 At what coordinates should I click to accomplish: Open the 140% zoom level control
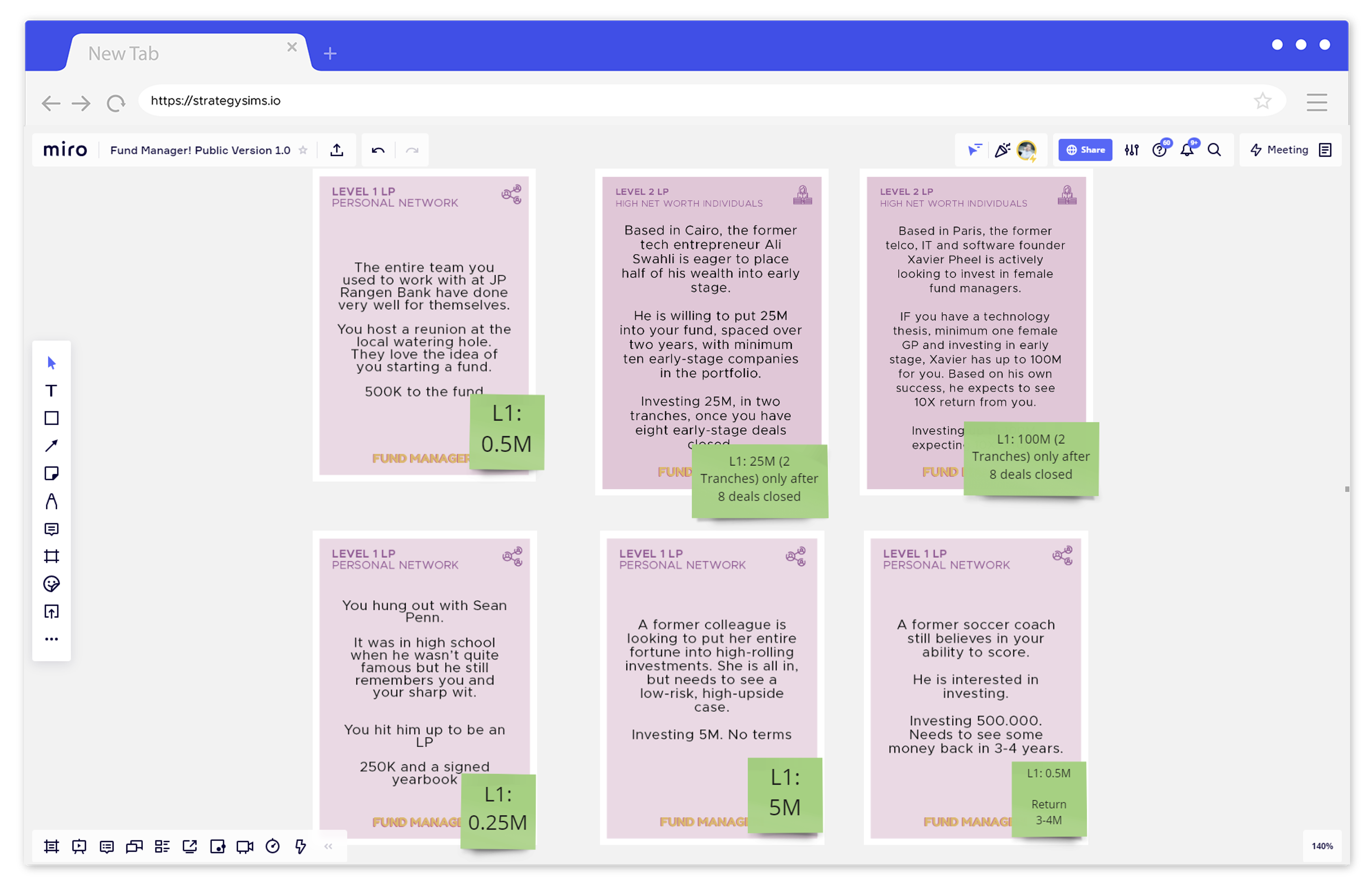pyautogui.click(x=1322, y=846)
